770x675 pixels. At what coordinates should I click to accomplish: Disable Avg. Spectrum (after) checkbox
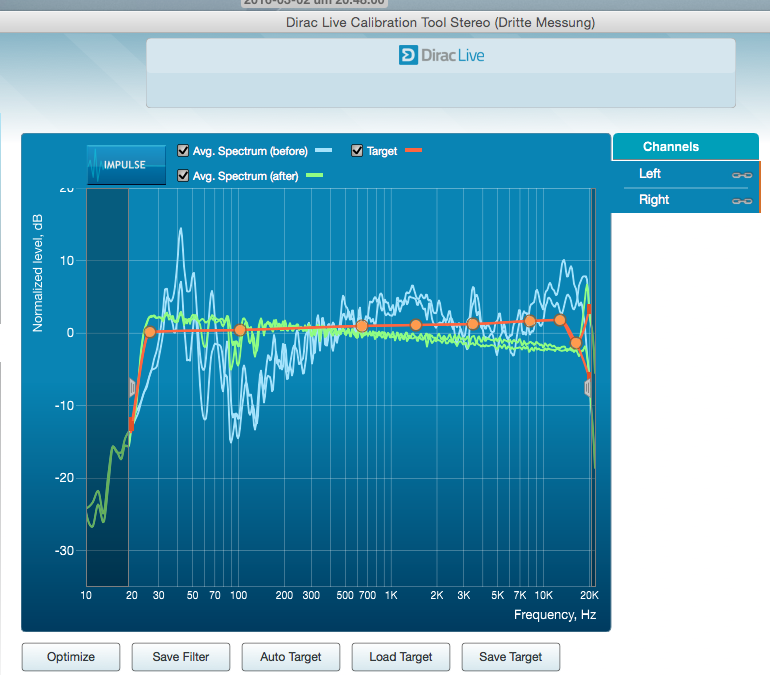183,175
